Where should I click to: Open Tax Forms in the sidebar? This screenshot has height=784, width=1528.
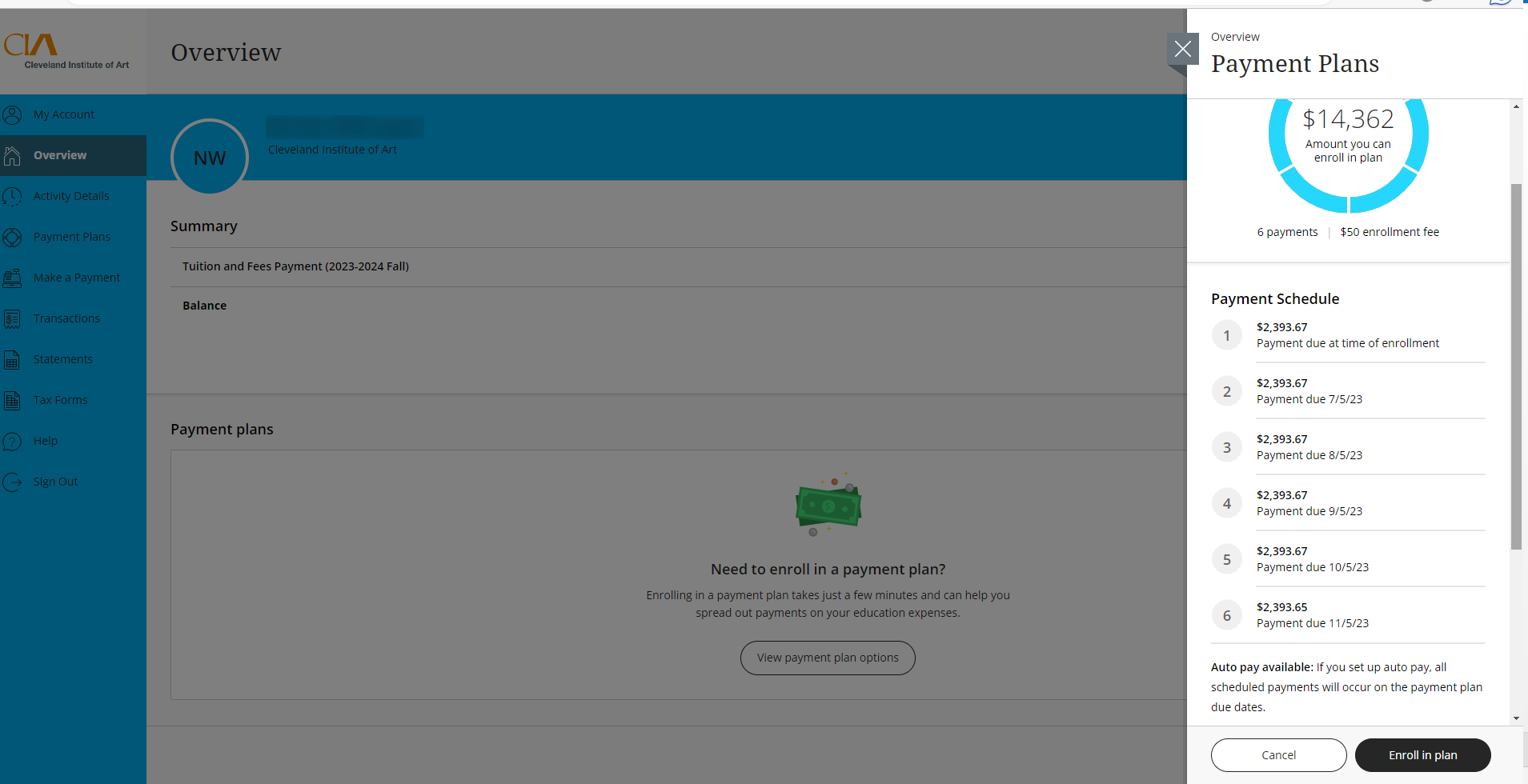(73, 400)
